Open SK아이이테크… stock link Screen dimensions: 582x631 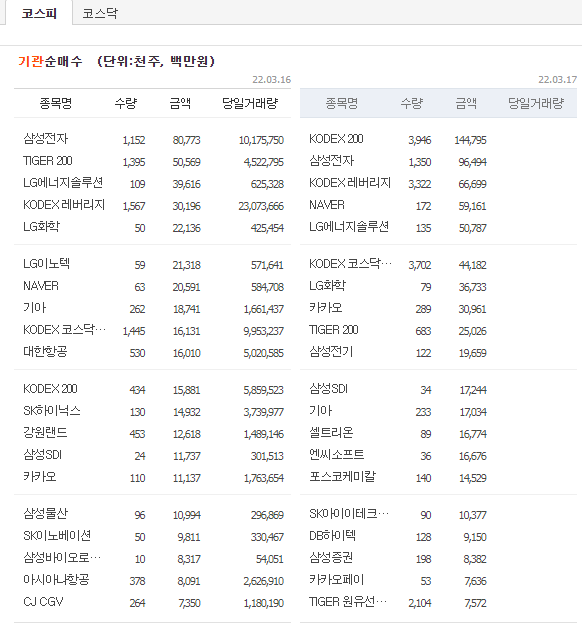click(349, 514)
